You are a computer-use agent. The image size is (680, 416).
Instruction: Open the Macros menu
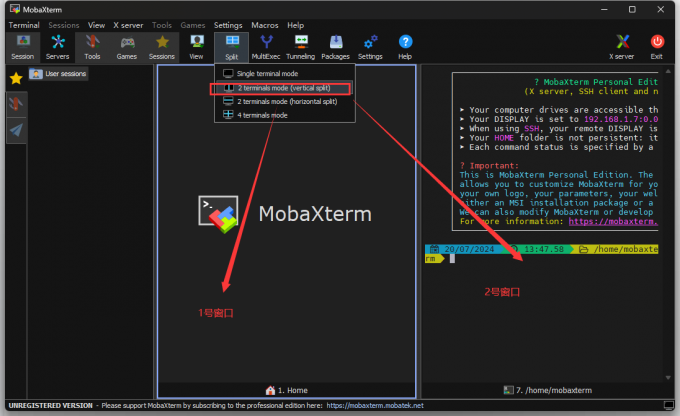pos(265,25)
